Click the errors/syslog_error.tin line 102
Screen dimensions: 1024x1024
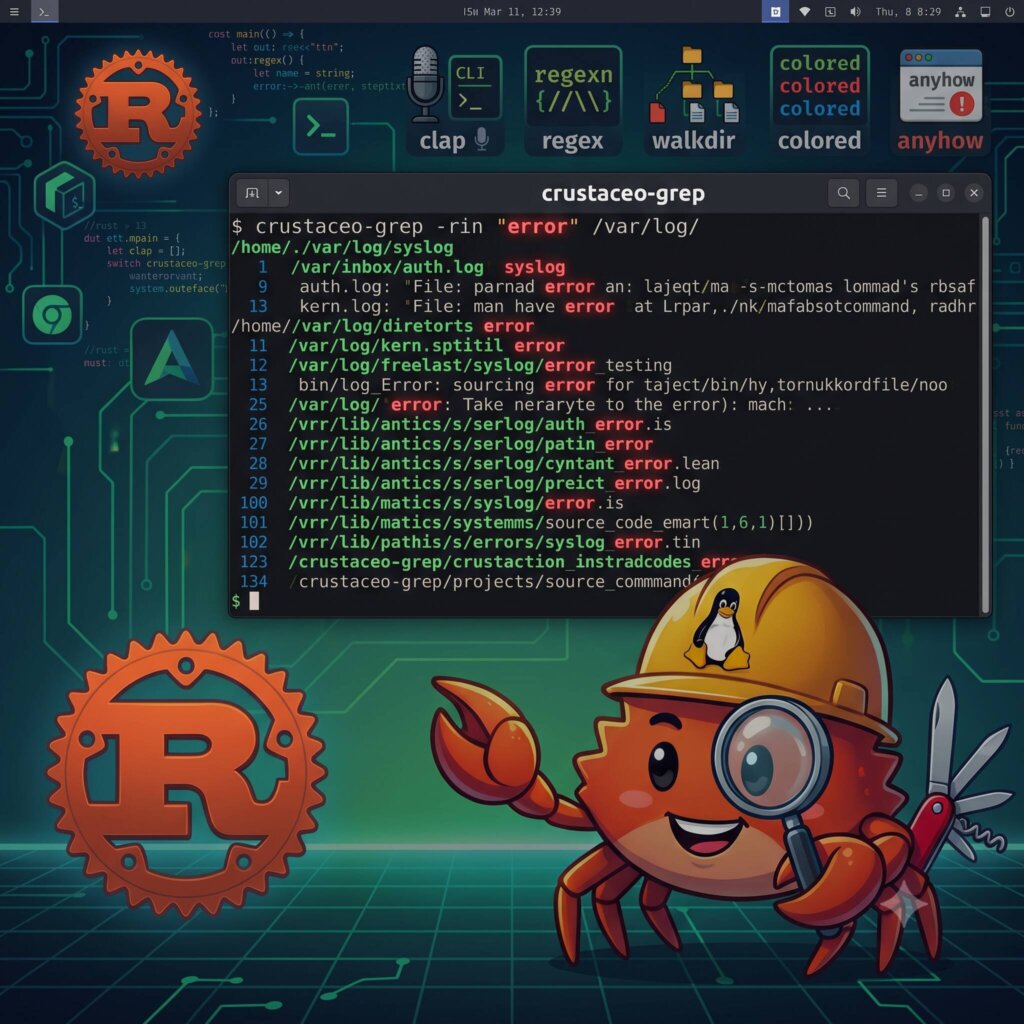tap(471, 541)
